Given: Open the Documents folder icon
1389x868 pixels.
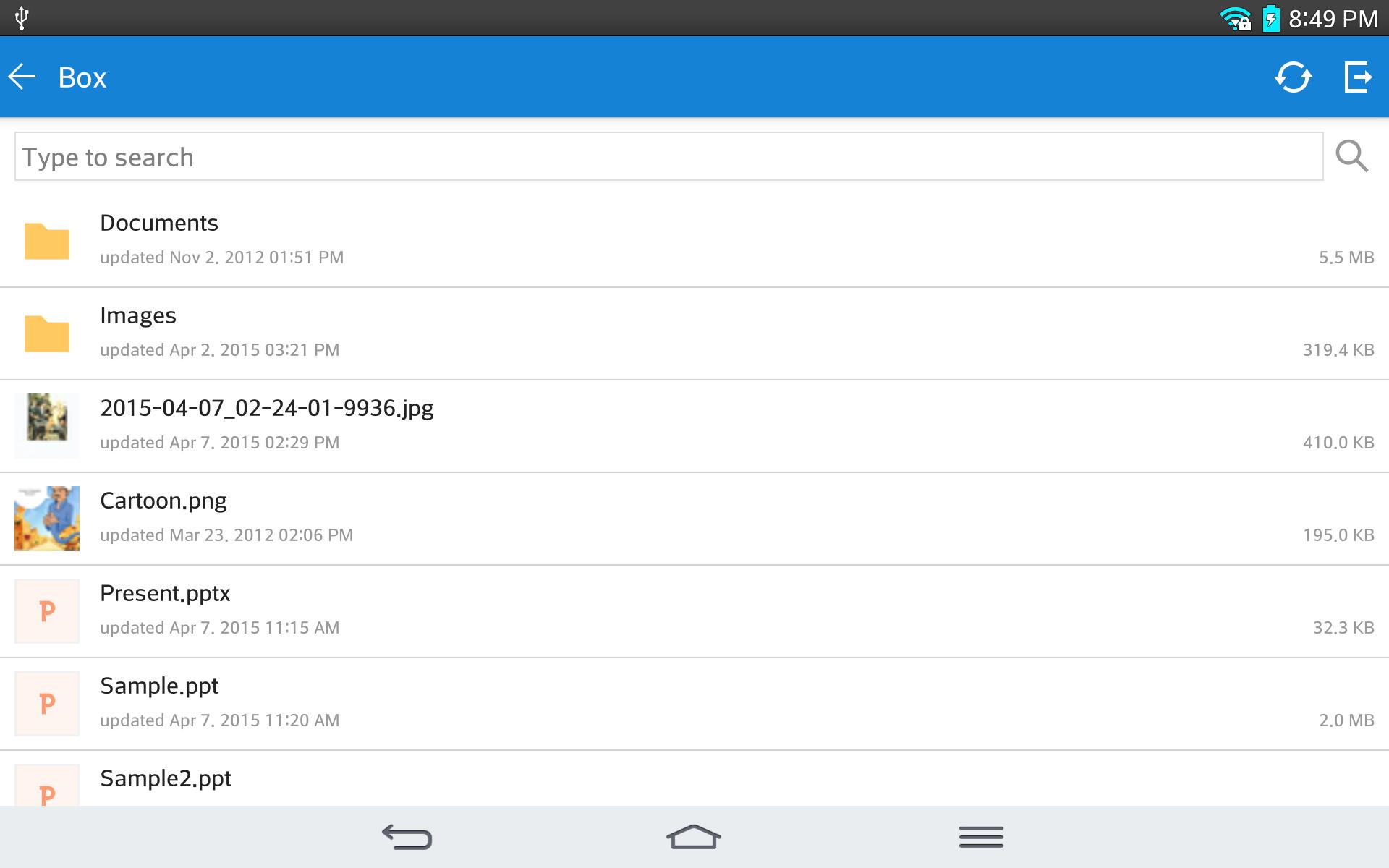Looking at the screenshot, I should point(47,241).
